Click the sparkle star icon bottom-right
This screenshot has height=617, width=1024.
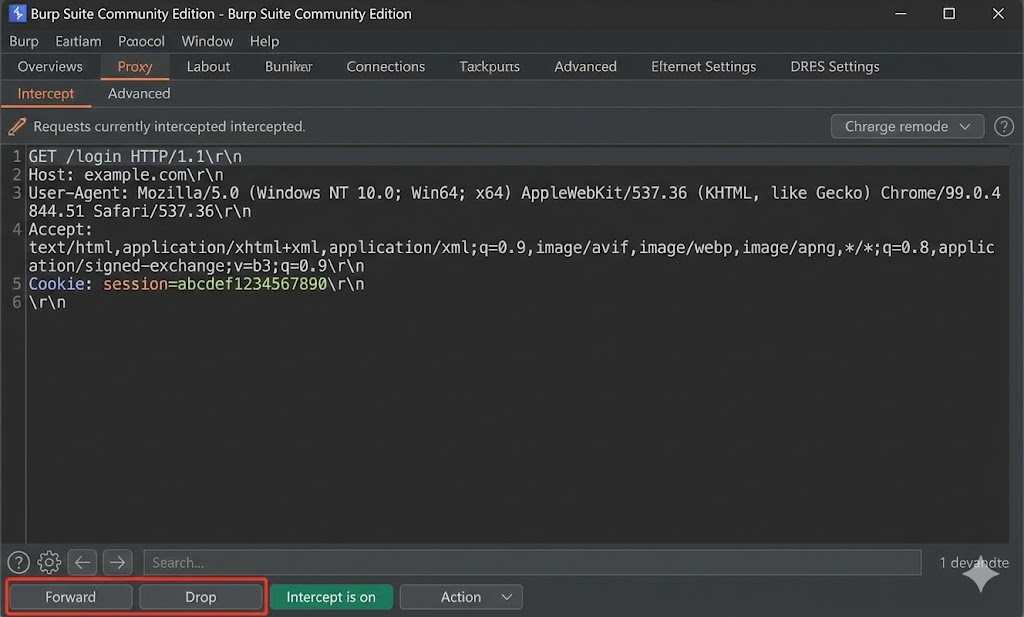pyautogui.click(x=981, y=574)
